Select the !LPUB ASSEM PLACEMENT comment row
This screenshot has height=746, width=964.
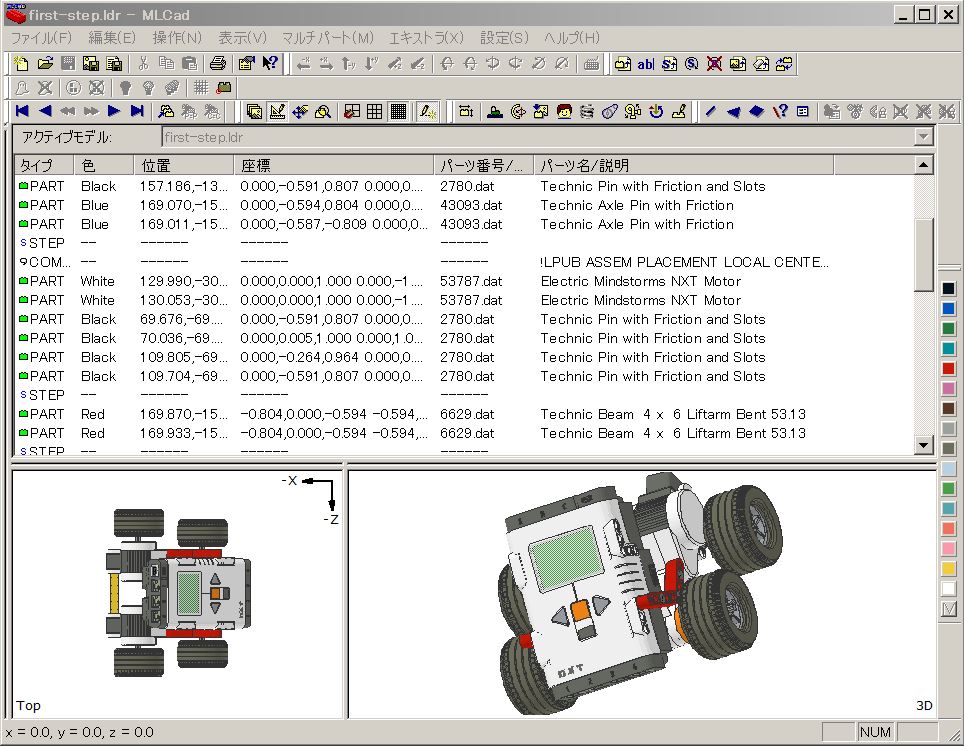464,262
